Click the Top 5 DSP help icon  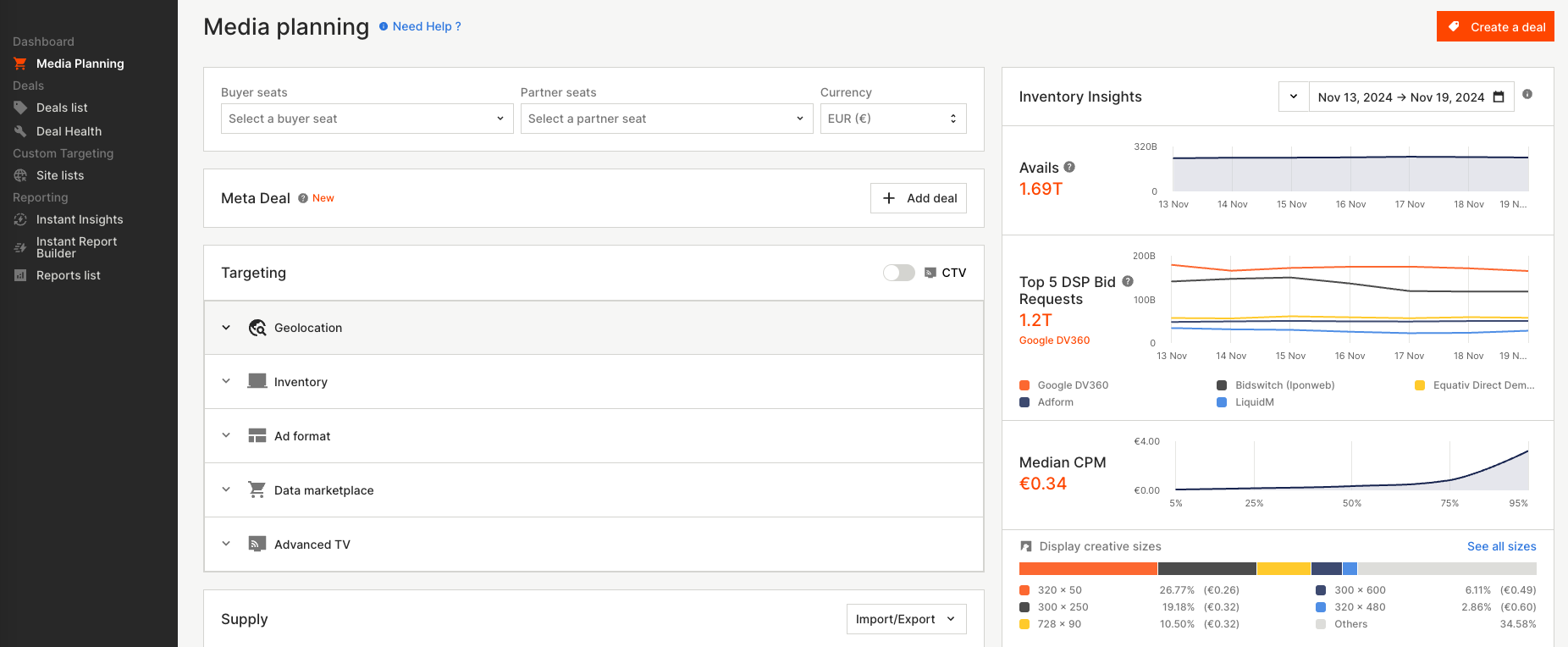[x=1128, y=281]
